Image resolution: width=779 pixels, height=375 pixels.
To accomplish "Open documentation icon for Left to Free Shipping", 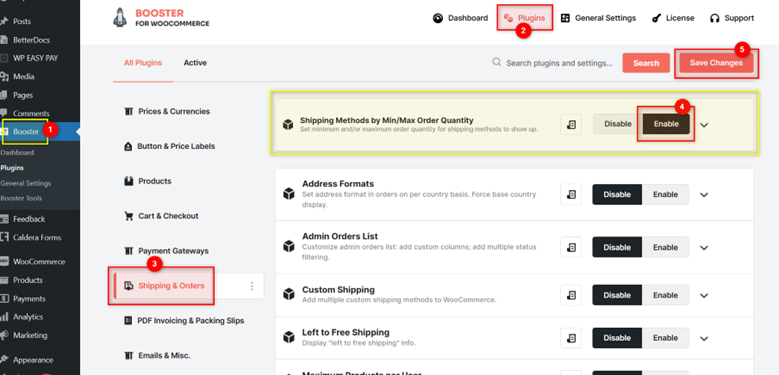I will [571, 338].
